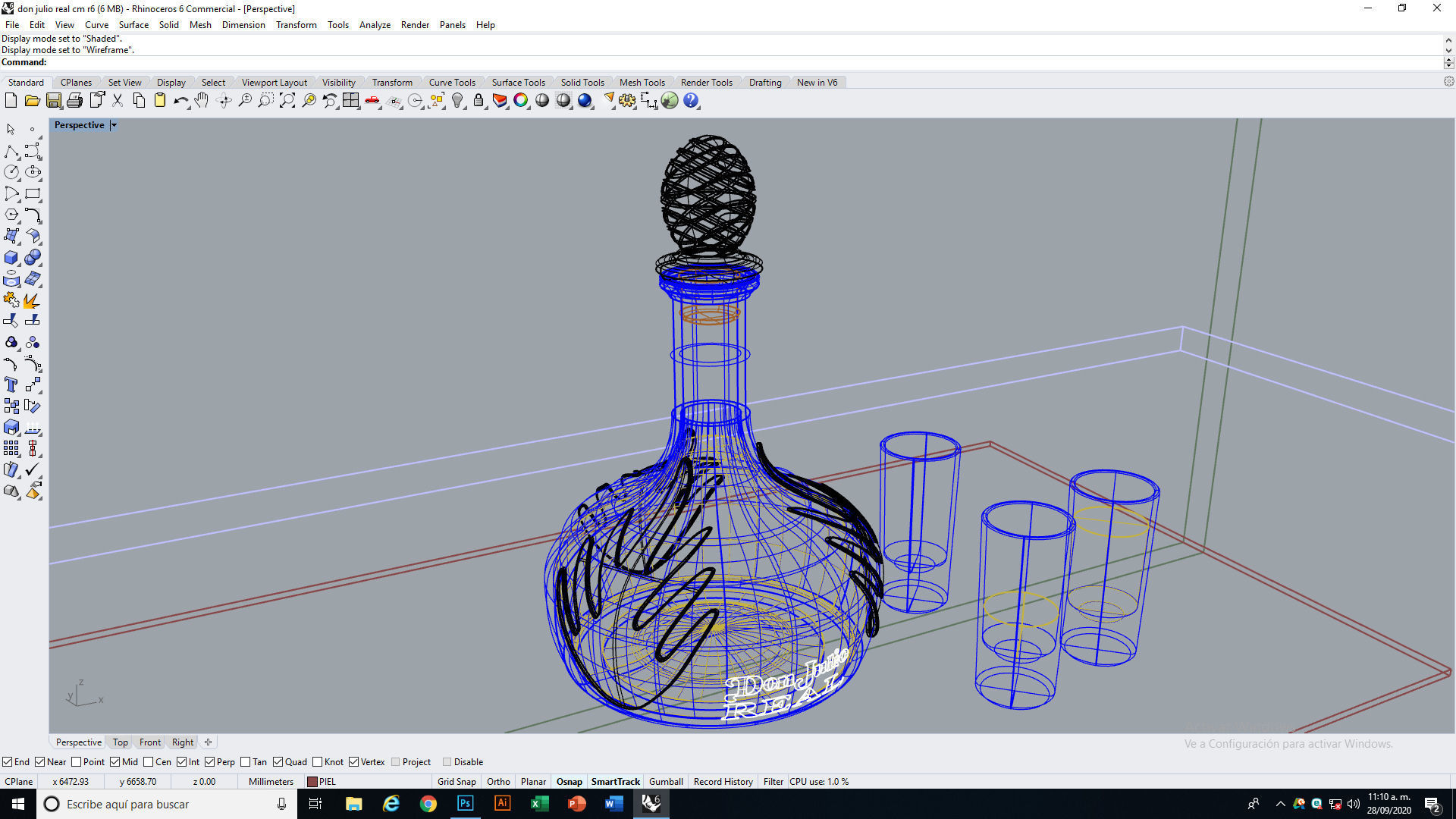Open Layers panel via stacked layers icon

coord(500,100)
